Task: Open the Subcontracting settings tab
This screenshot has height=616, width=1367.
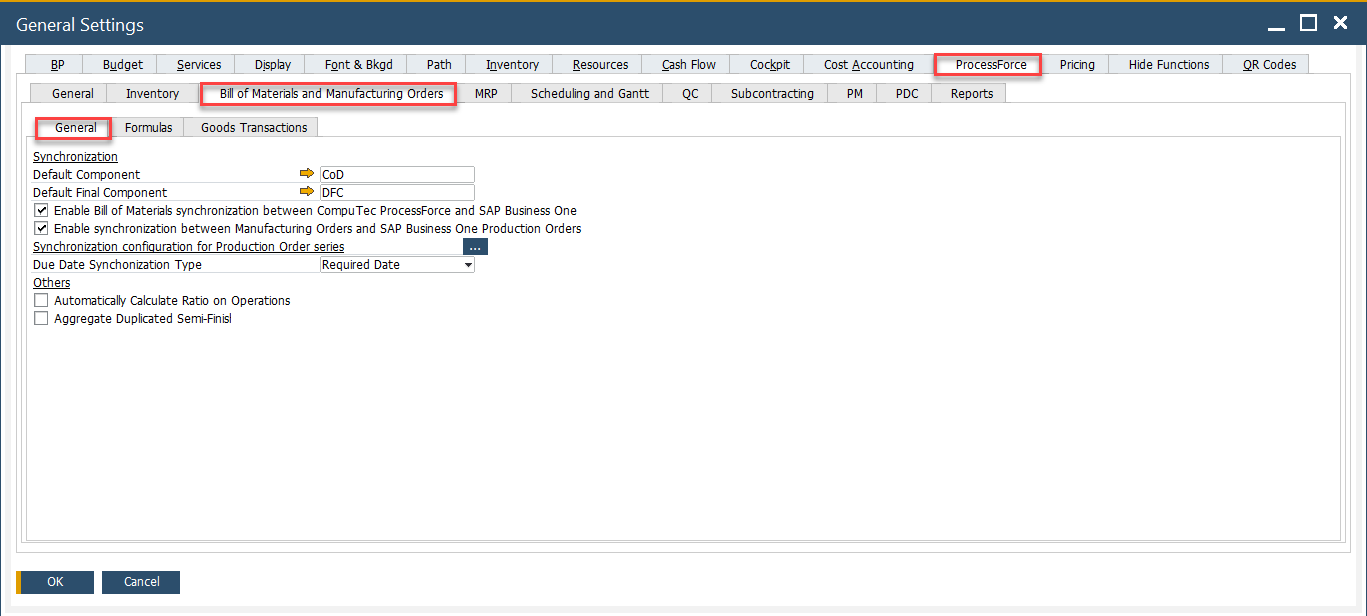Action: [x=769, y=92]
